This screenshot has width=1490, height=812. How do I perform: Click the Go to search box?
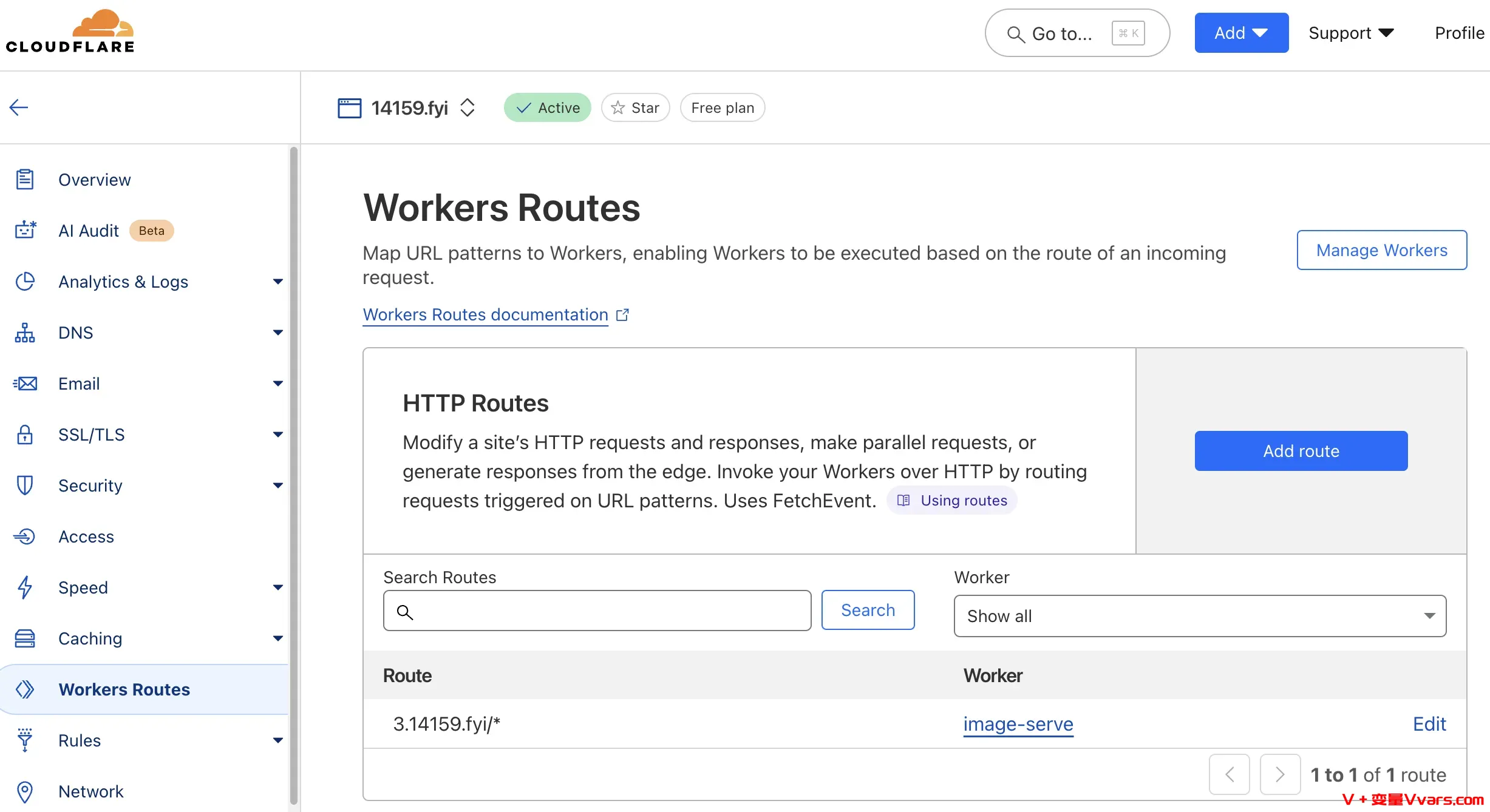coord(1077,33)
